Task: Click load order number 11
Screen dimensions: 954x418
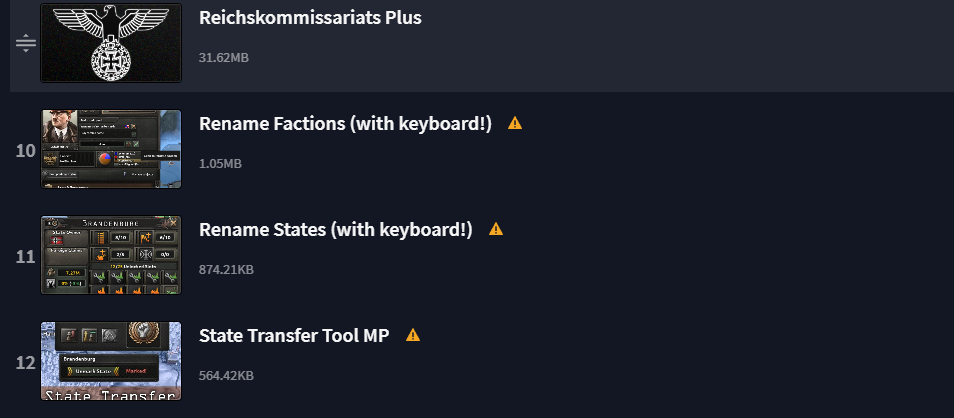Action: [26, 257]
